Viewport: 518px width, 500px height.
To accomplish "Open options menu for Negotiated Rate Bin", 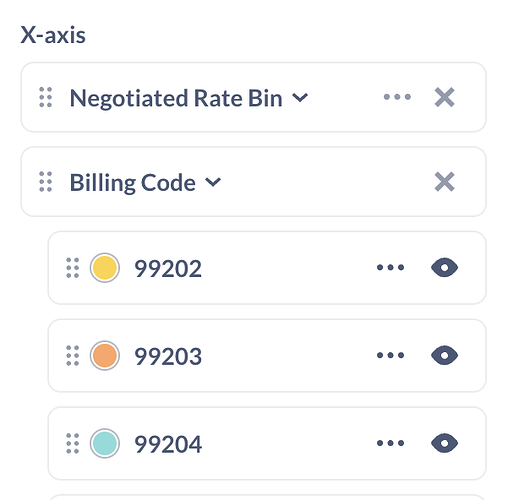I will pyautogui.click(x=397, y=97).
